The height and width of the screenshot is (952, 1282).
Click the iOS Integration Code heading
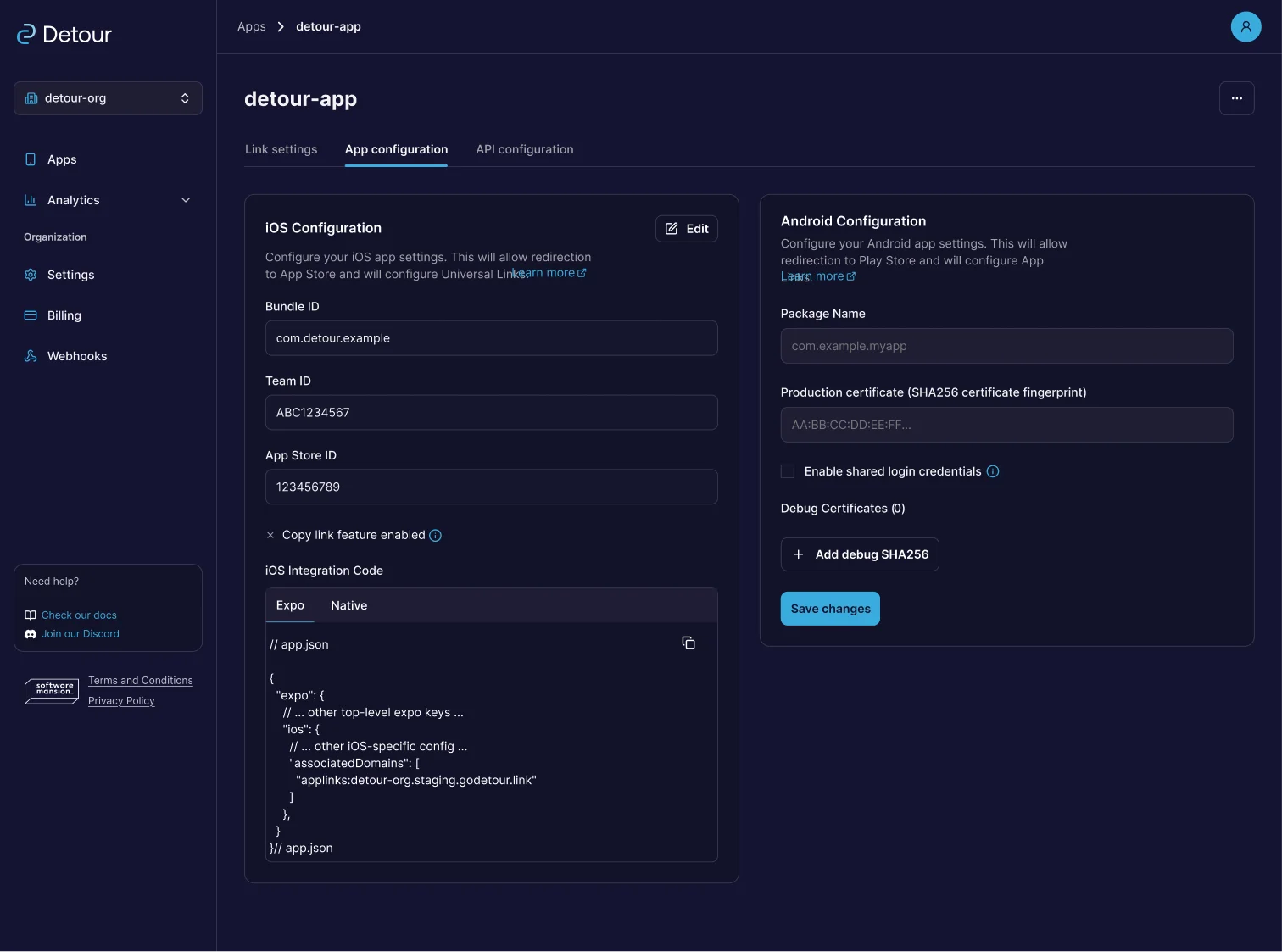coord(324,571)
